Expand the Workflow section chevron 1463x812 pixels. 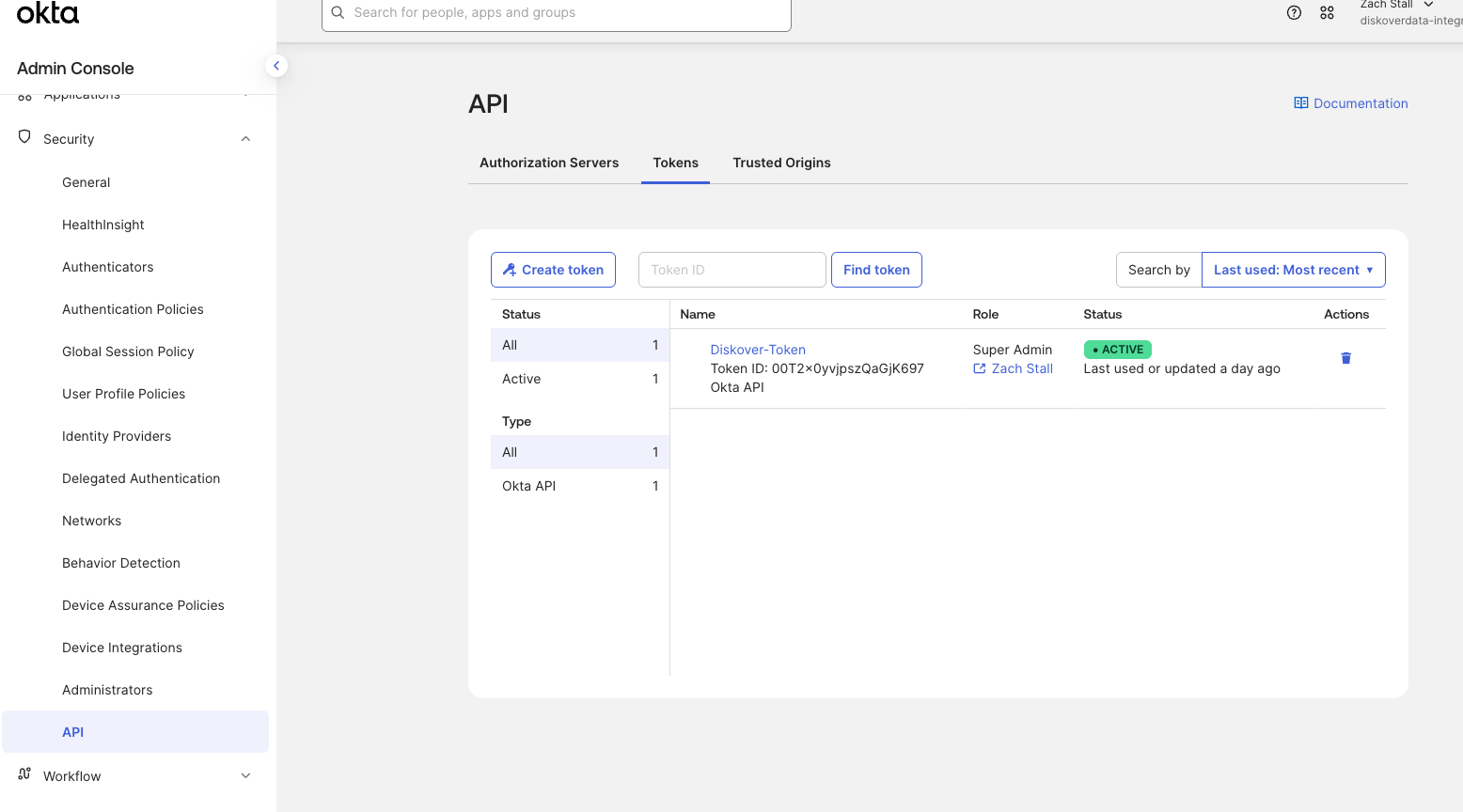point(245,776)
